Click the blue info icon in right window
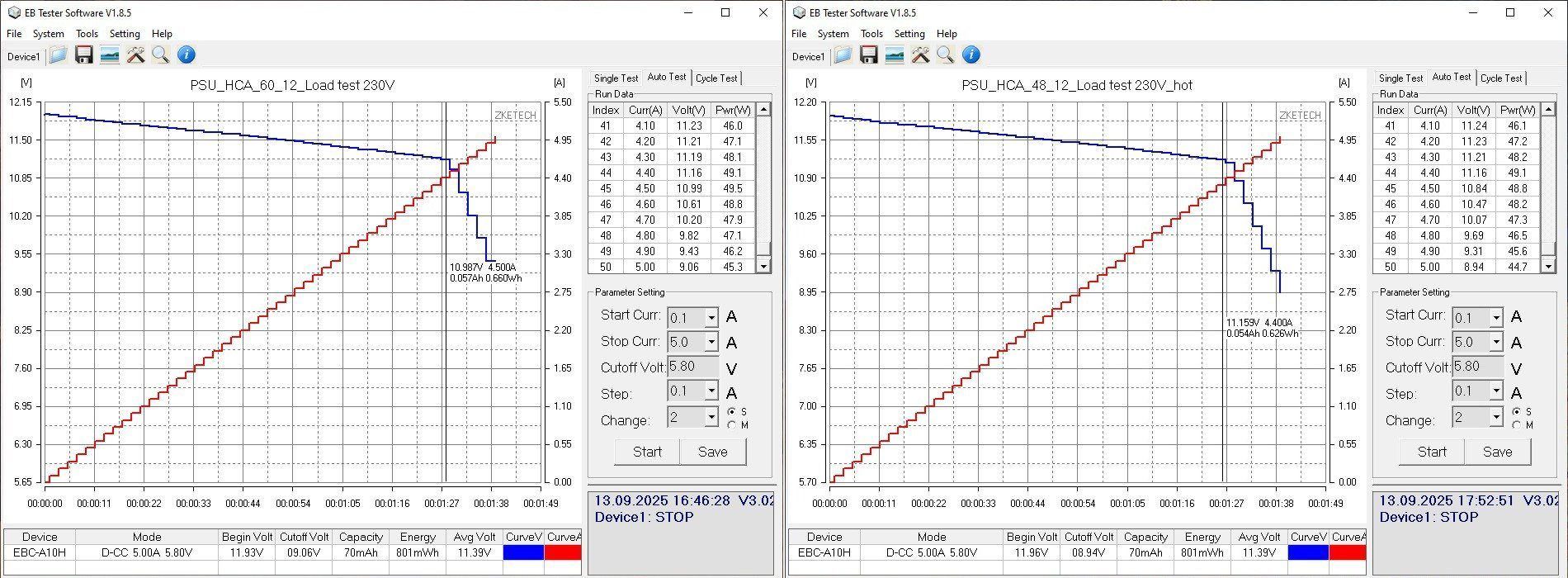This screenshot has width=1568, height=578. pyautogui.click(x=971, y=55)
